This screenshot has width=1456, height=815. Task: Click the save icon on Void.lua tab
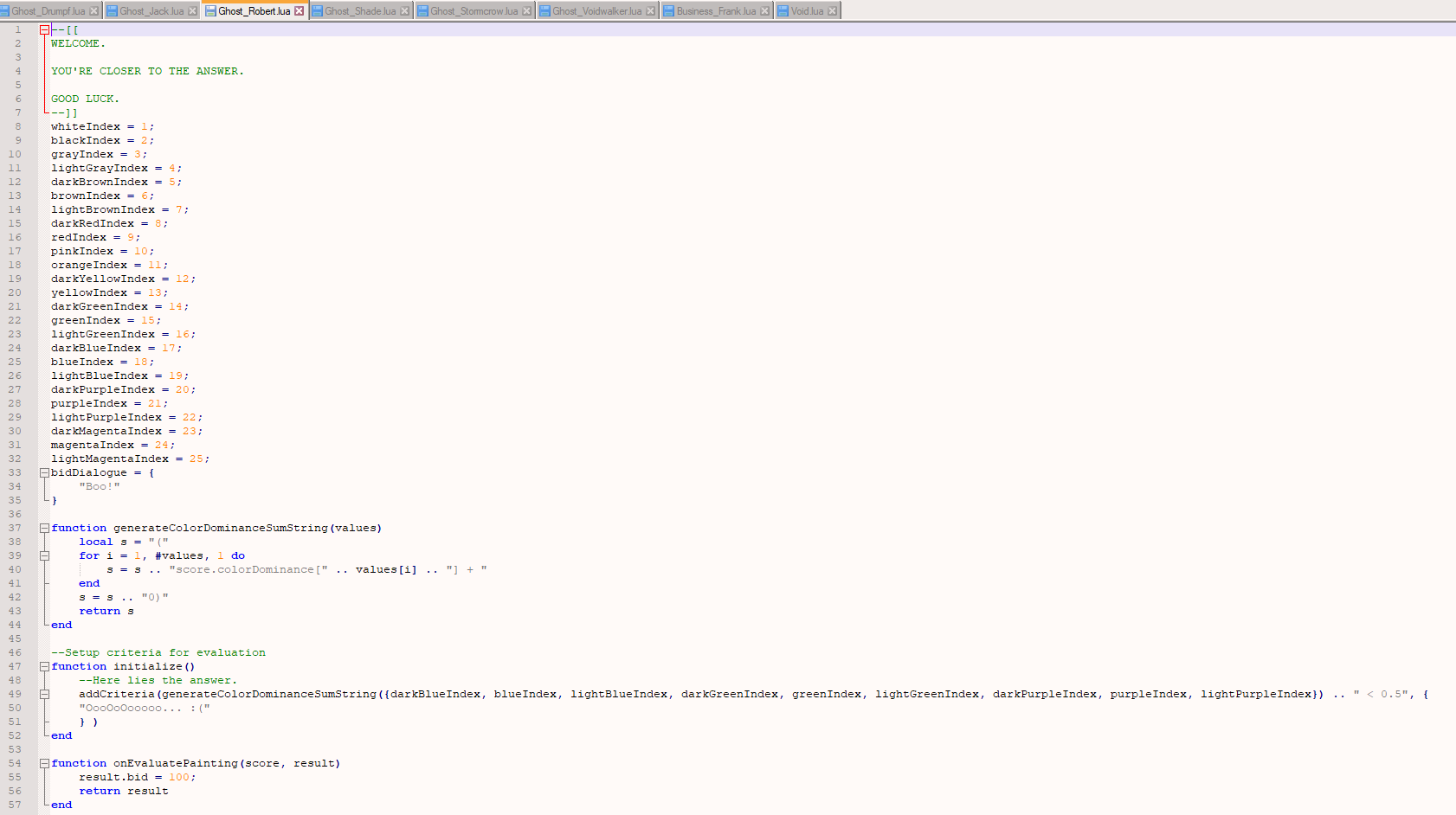783,11
